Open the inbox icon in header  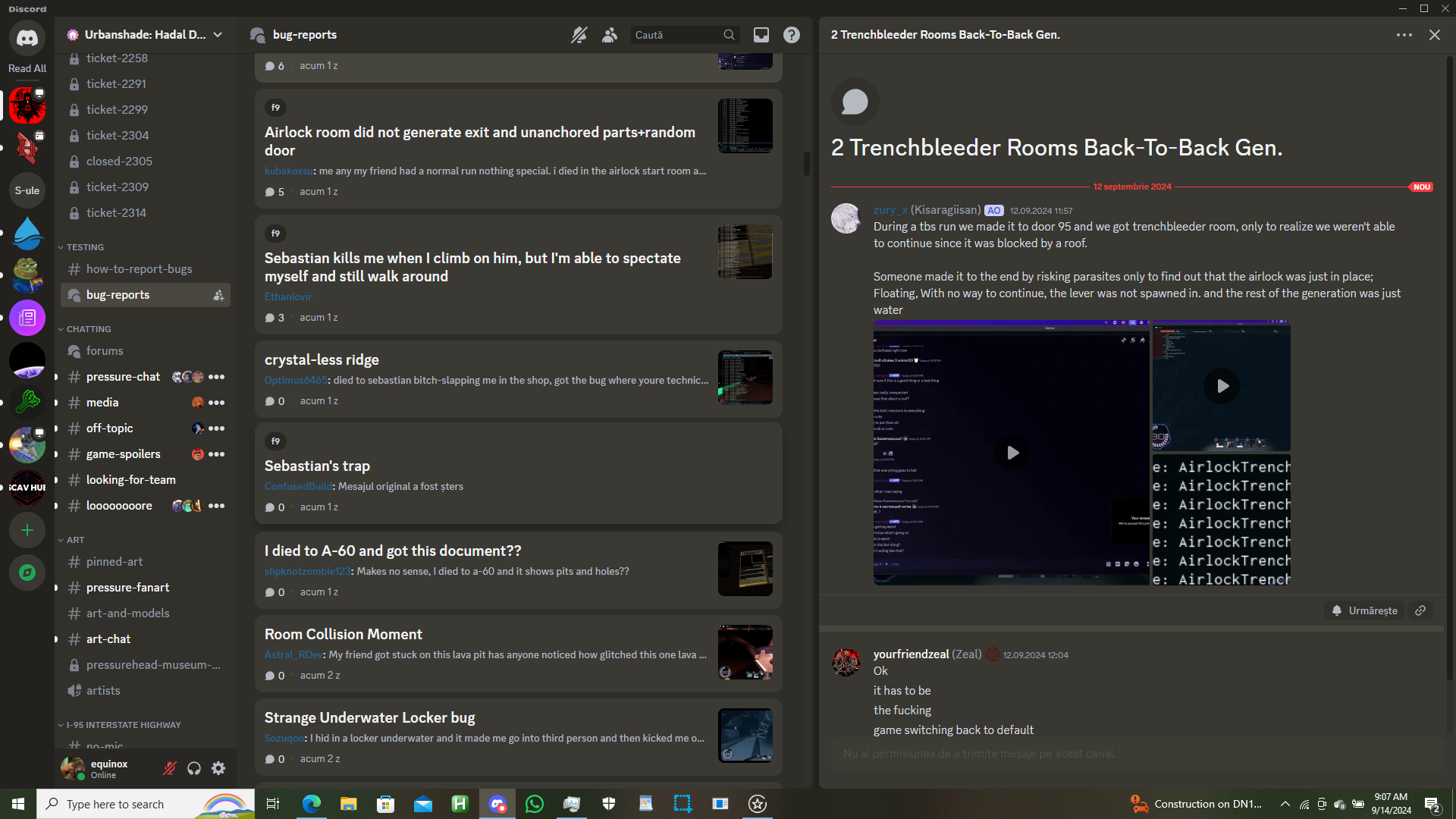(x=761, y=35)
